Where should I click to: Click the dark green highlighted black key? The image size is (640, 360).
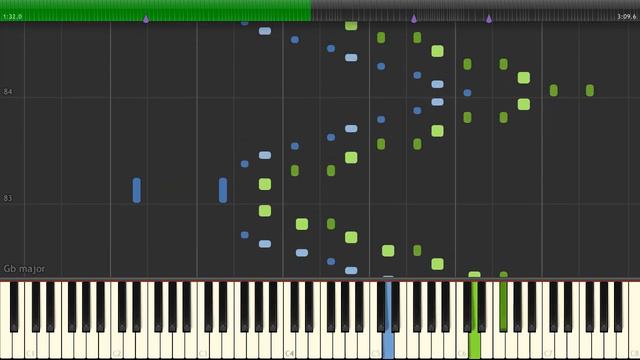tap(503, 306)
